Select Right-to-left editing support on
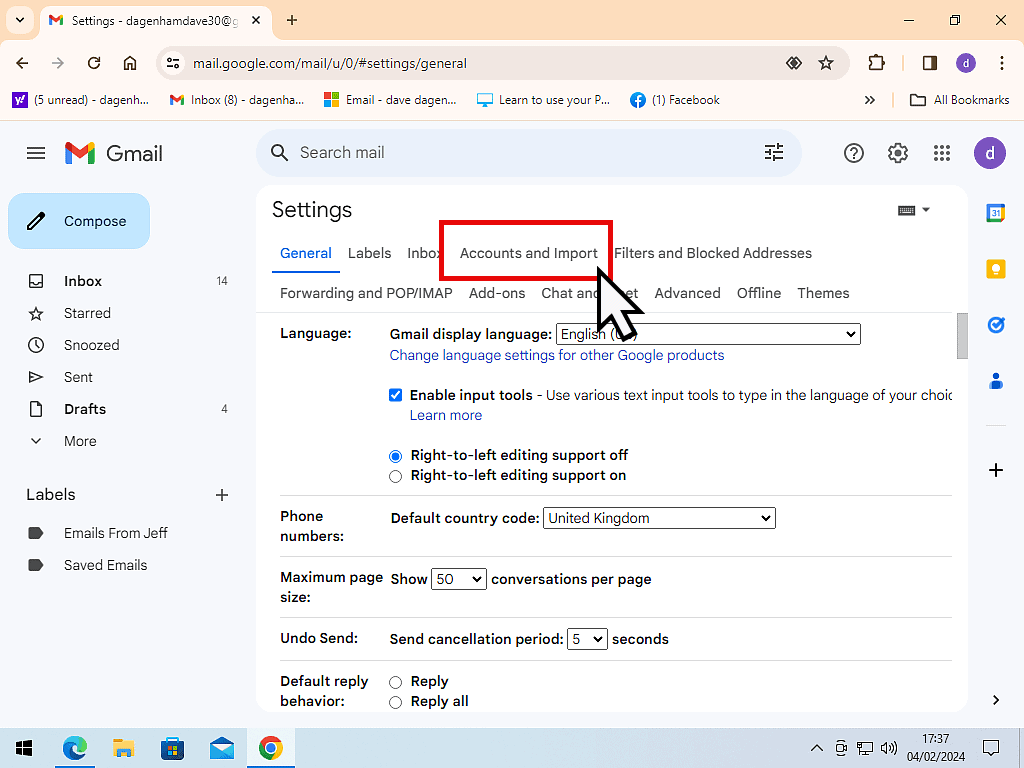Screen dimensions: 1024x768 pos(396,476)
